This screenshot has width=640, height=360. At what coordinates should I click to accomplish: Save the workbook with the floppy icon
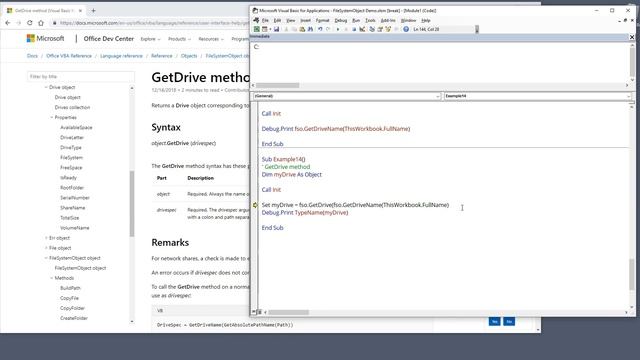[x=276, y=29]
